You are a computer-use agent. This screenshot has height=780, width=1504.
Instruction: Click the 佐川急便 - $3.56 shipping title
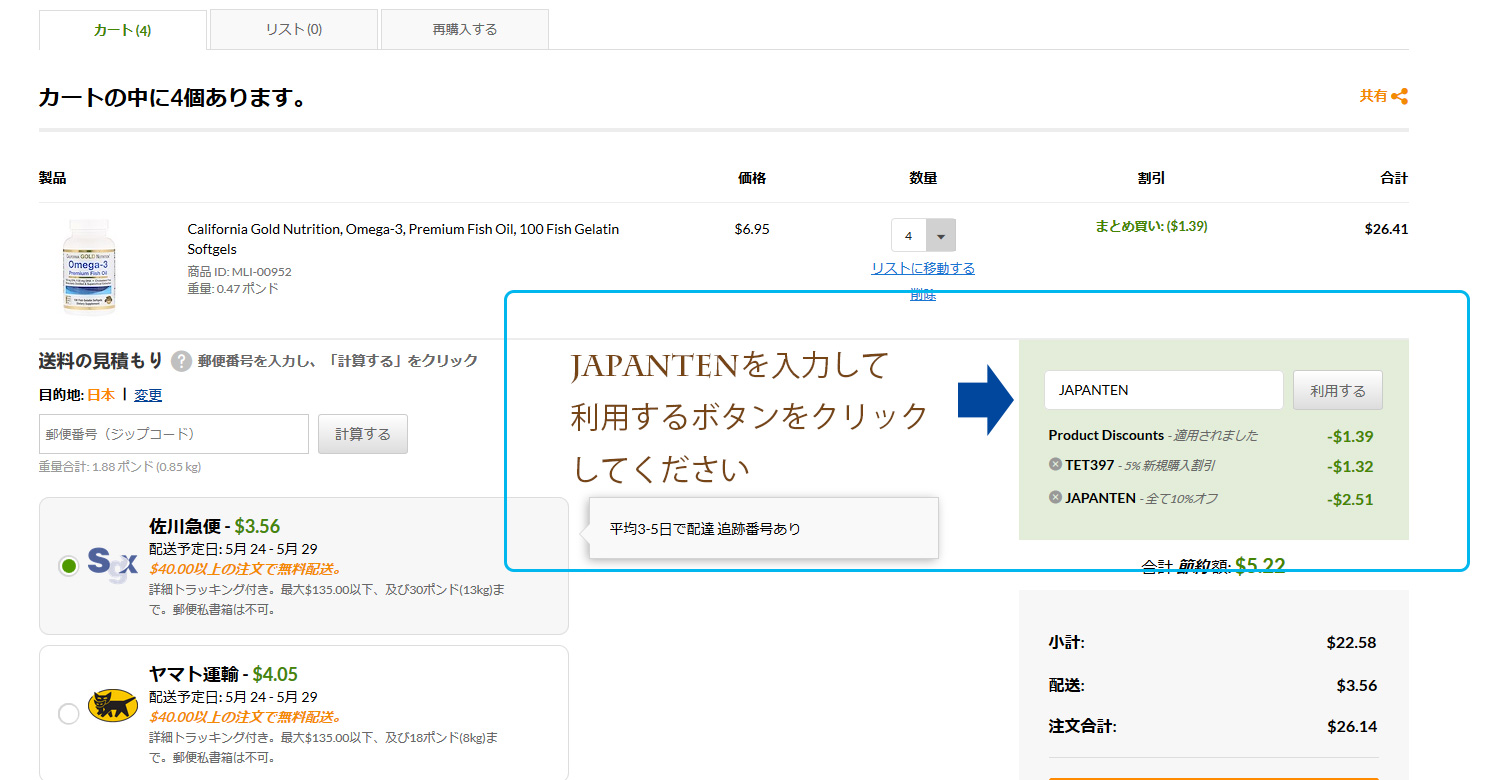[215, 526]
